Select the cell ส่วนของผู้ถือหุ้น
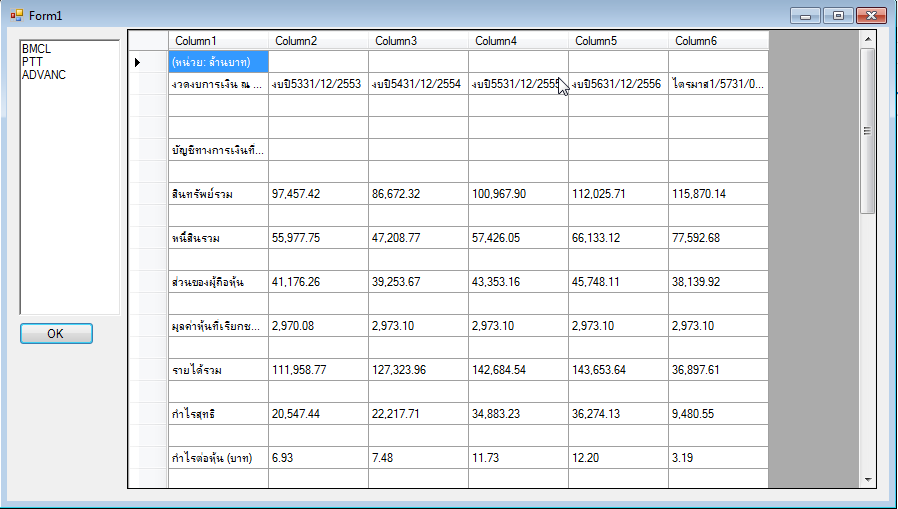Screen dimensions: 898x509 (x=218, y=282)
